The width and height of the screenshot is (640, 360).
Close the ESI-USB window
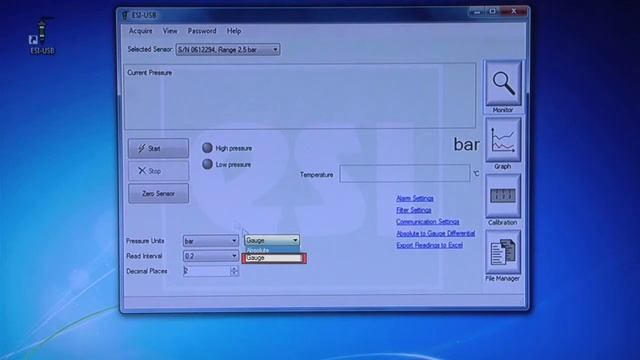(x=514, y=12)
